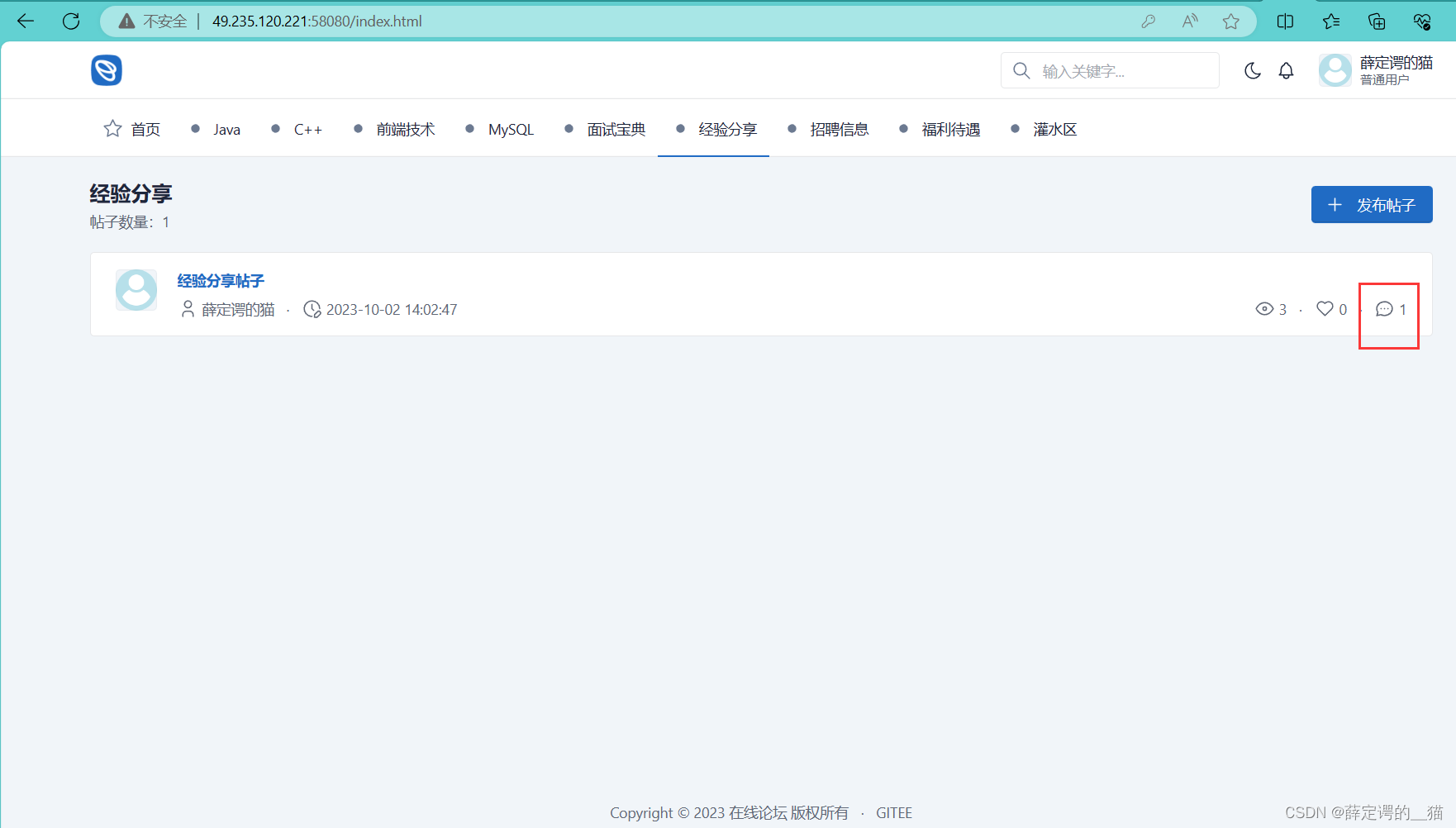This screenshot has width=1456, height=828.
Task: Open browser split screen icon
Action: 1286,21
